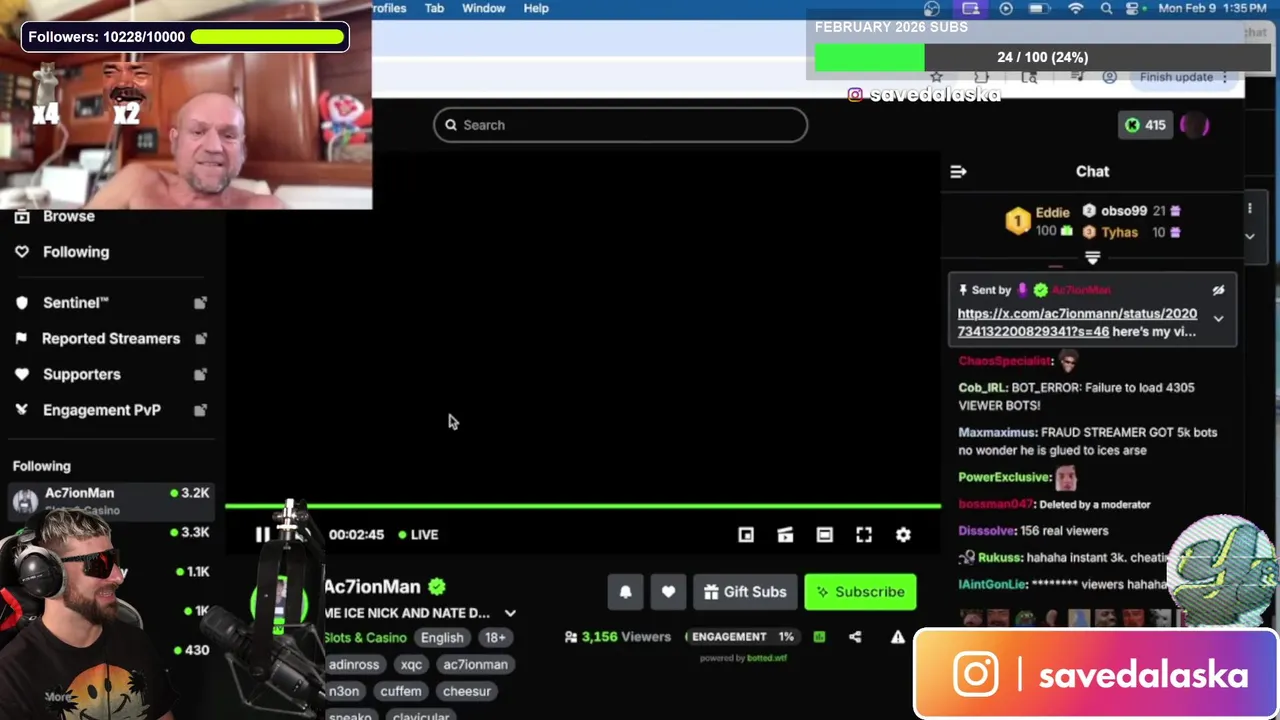Image resolution: width=1280 pixels, height=720 pixels.
Task: Click the cheesur tag
Action: pyautogui.click(x=467, y=691)
